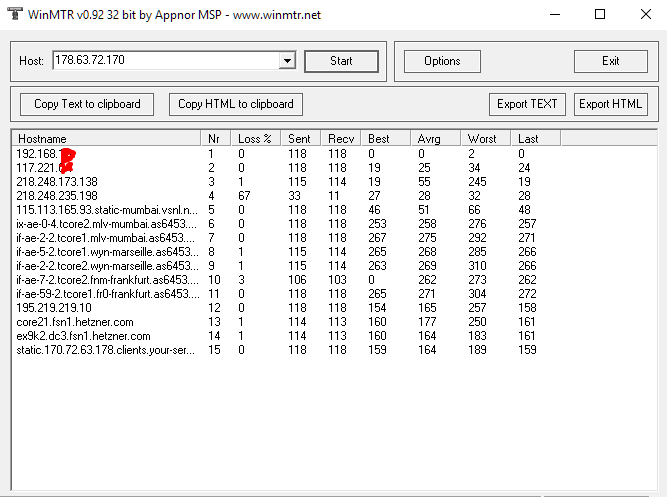Click the Start button
The height and width of the screenshot is (497, 667).
click(341, 61)
